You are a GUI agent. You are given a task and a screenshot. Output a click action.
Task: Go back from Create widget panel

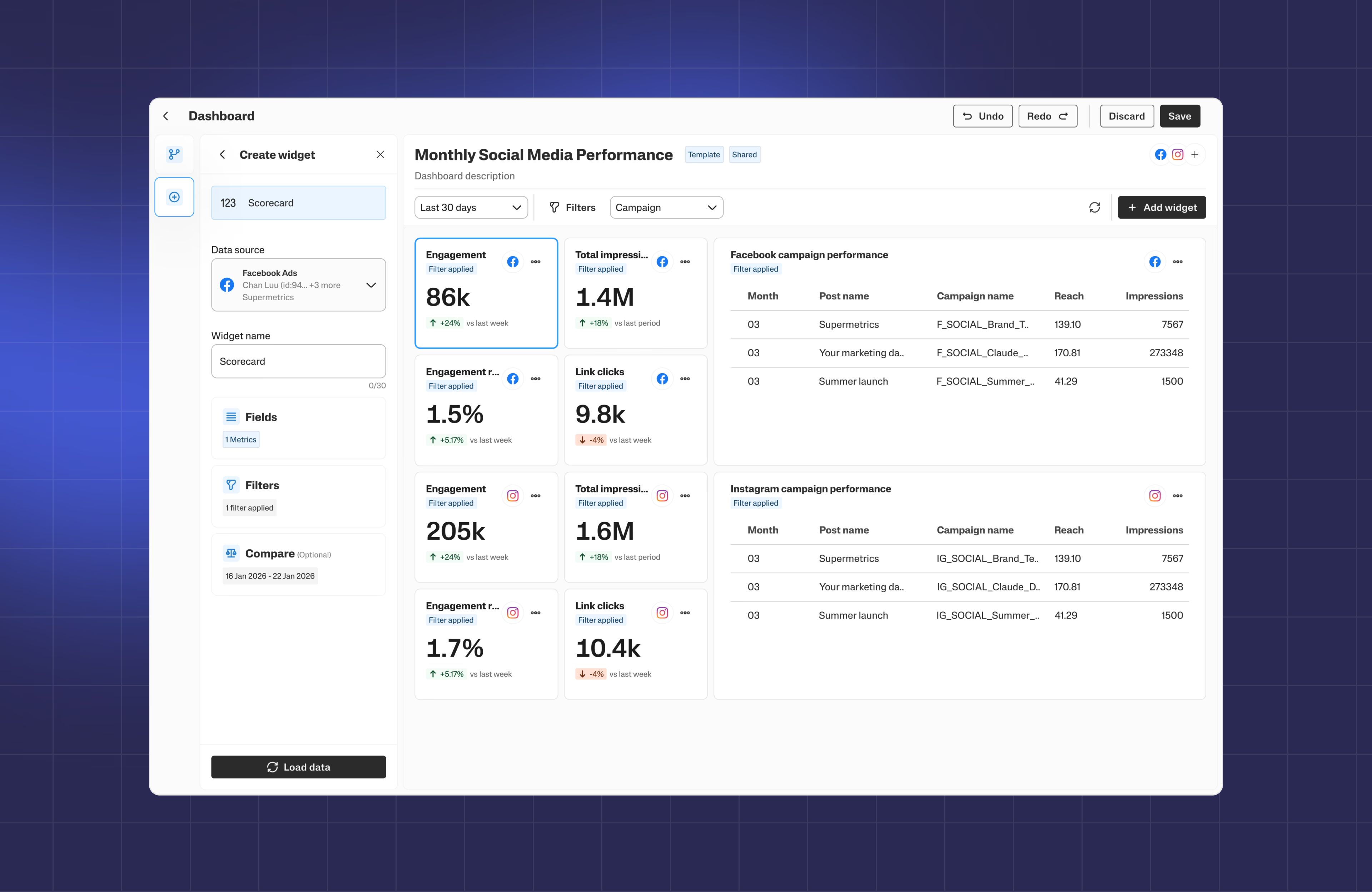click(223, 154)
